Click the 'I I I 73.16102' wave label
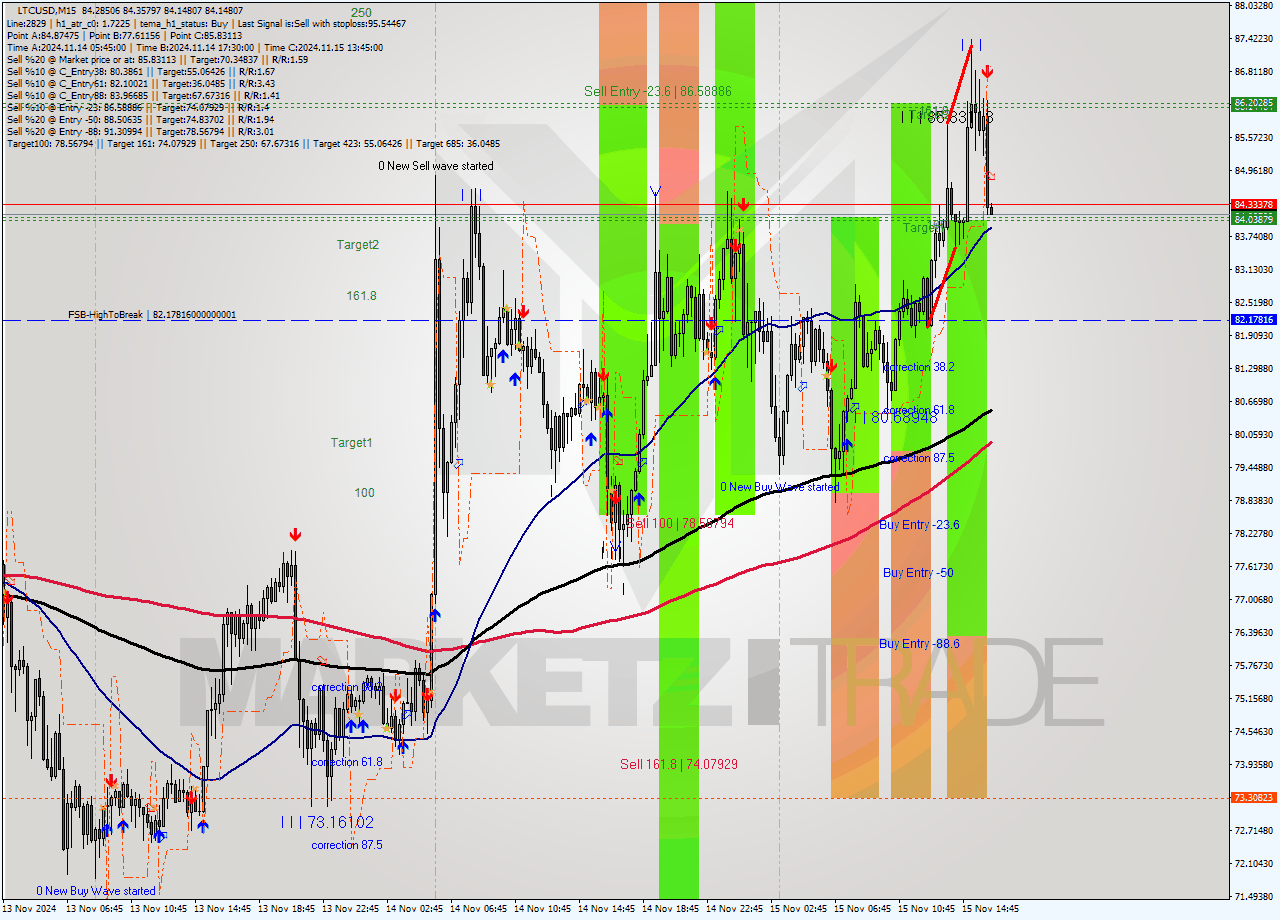The image size is (1280, 920). [327, 822]
